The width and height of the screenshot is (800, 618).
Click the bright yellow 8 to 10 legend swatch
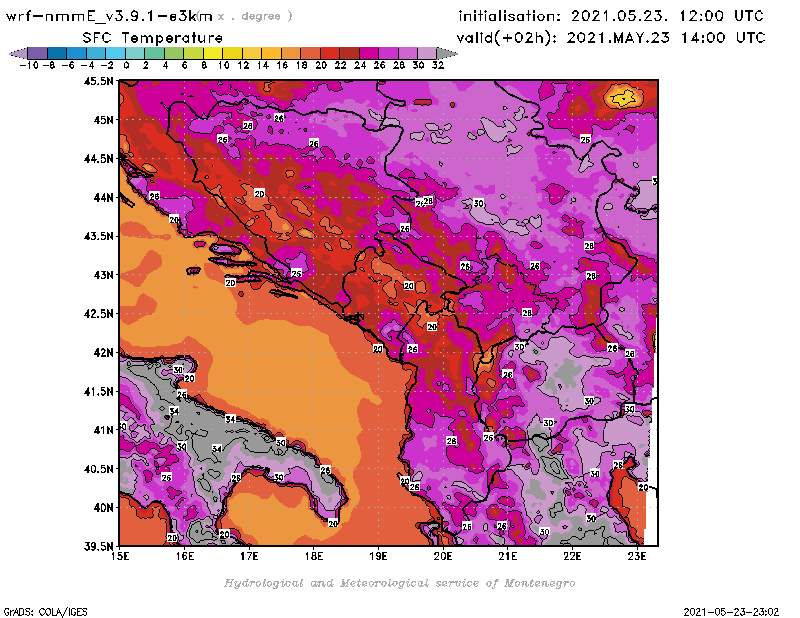tap(213, 53)
